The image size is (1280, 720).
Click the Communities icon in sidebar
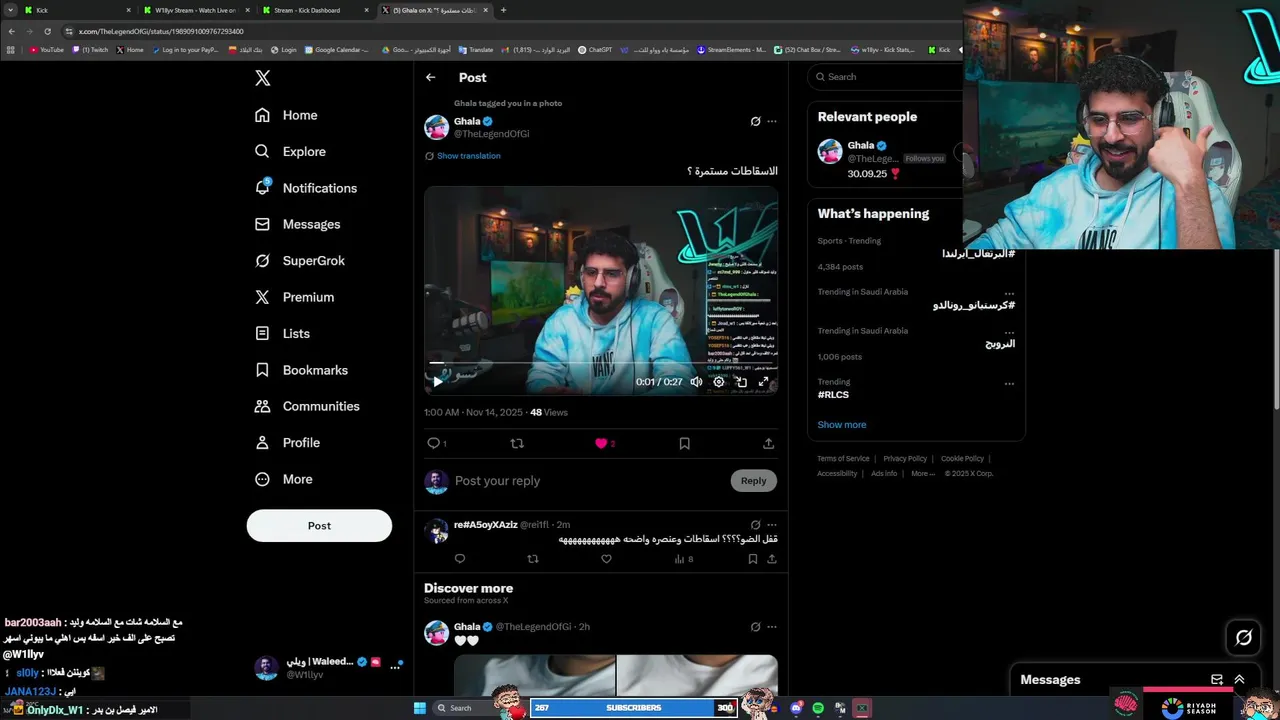click(x=262, y=406)
